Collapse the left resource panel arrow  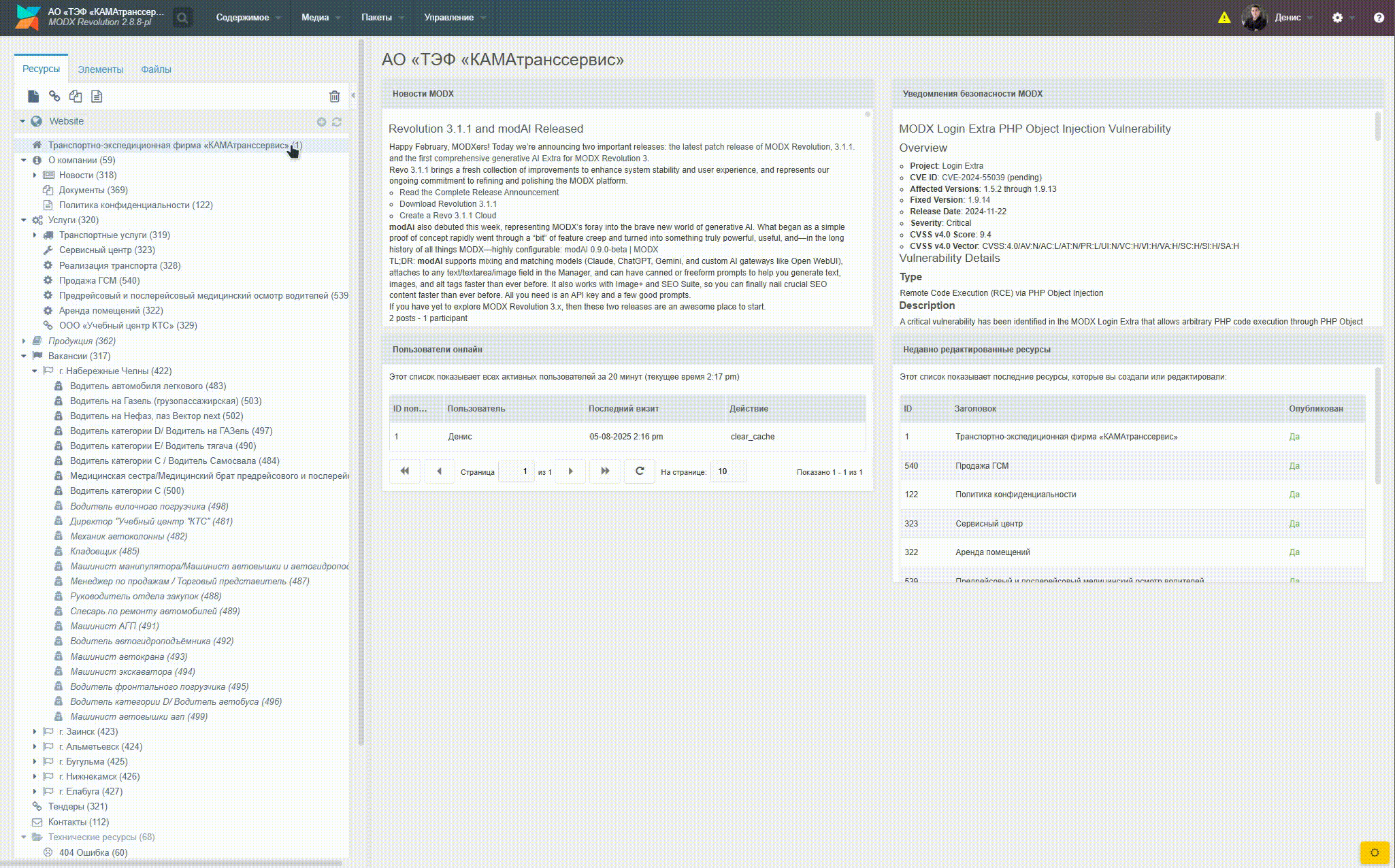tap(352, 96)
